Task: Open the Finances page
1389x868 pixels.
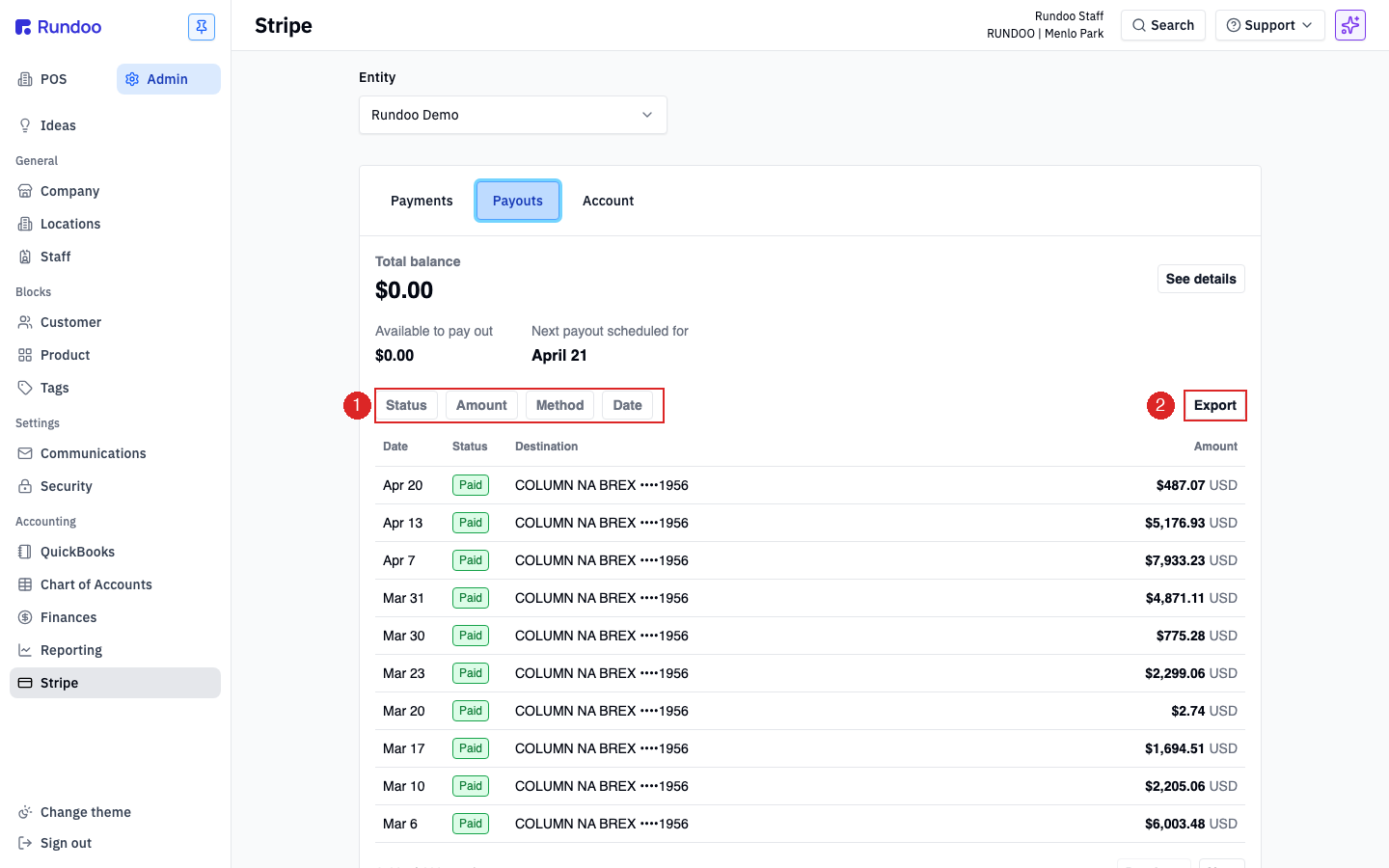Action: click(115, 617)
